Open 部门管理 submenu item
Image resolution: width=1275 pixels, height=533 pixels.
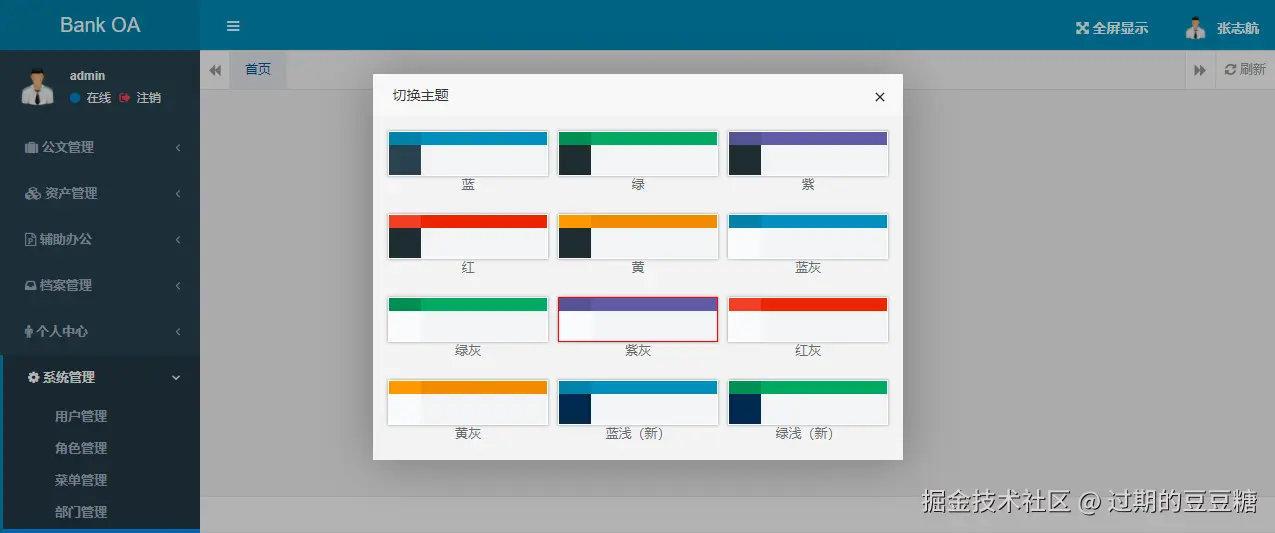[x=81, y=512]
